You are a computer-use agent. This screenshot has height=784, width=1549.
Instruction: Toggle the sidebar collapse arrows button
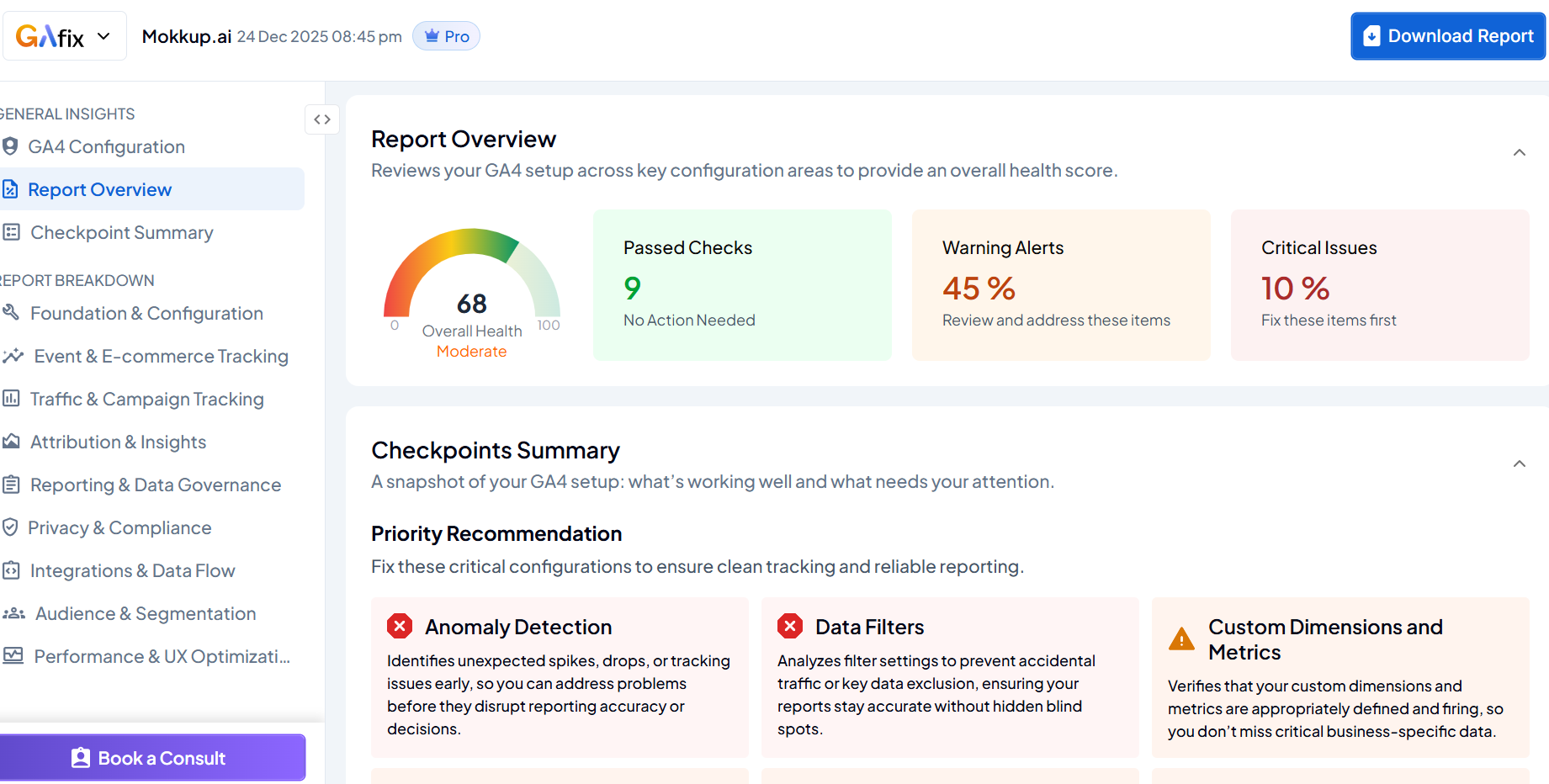(322, 119)
